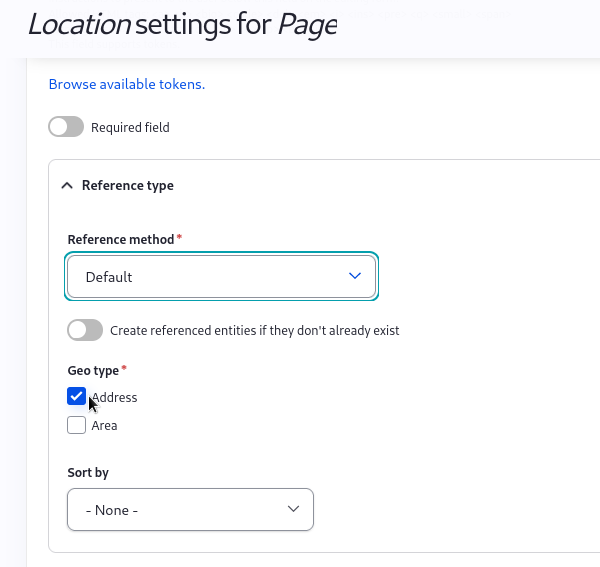Image resolution: width=600 pixels, height=567 pixels.
Task: Toggle the Required field switch
Action: point(66,127)
